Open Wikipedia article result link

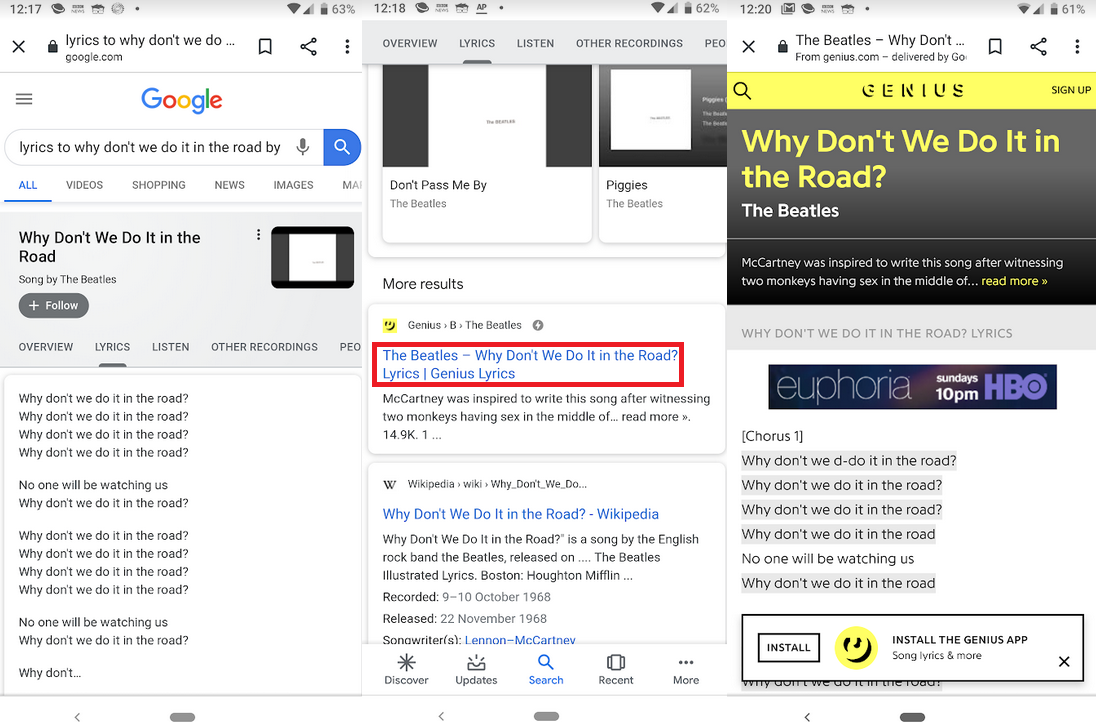click(x=521, y=514)
